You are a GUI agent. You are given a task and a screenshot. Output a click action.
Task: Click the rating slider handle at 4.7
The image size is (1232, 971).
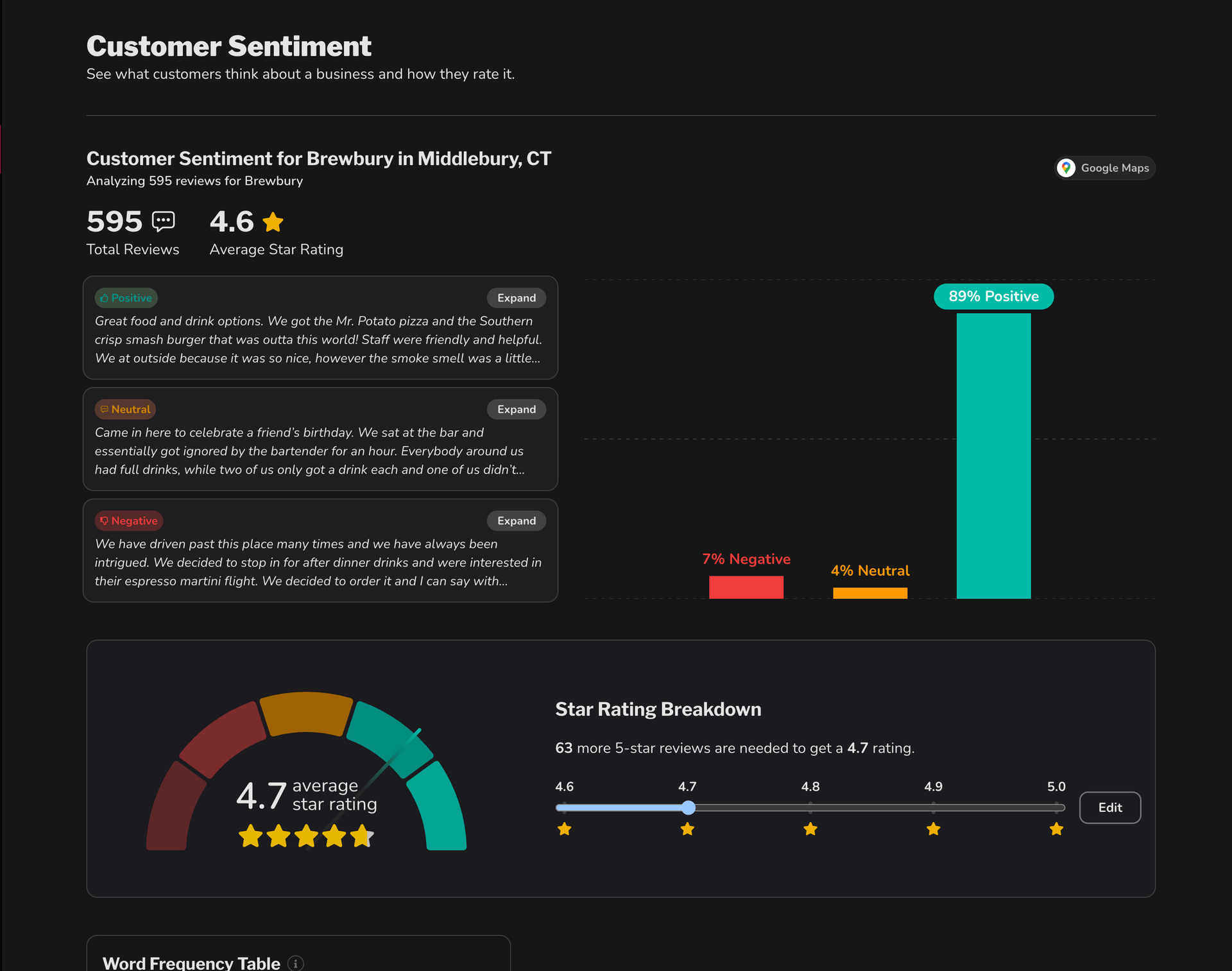(688, 807)
